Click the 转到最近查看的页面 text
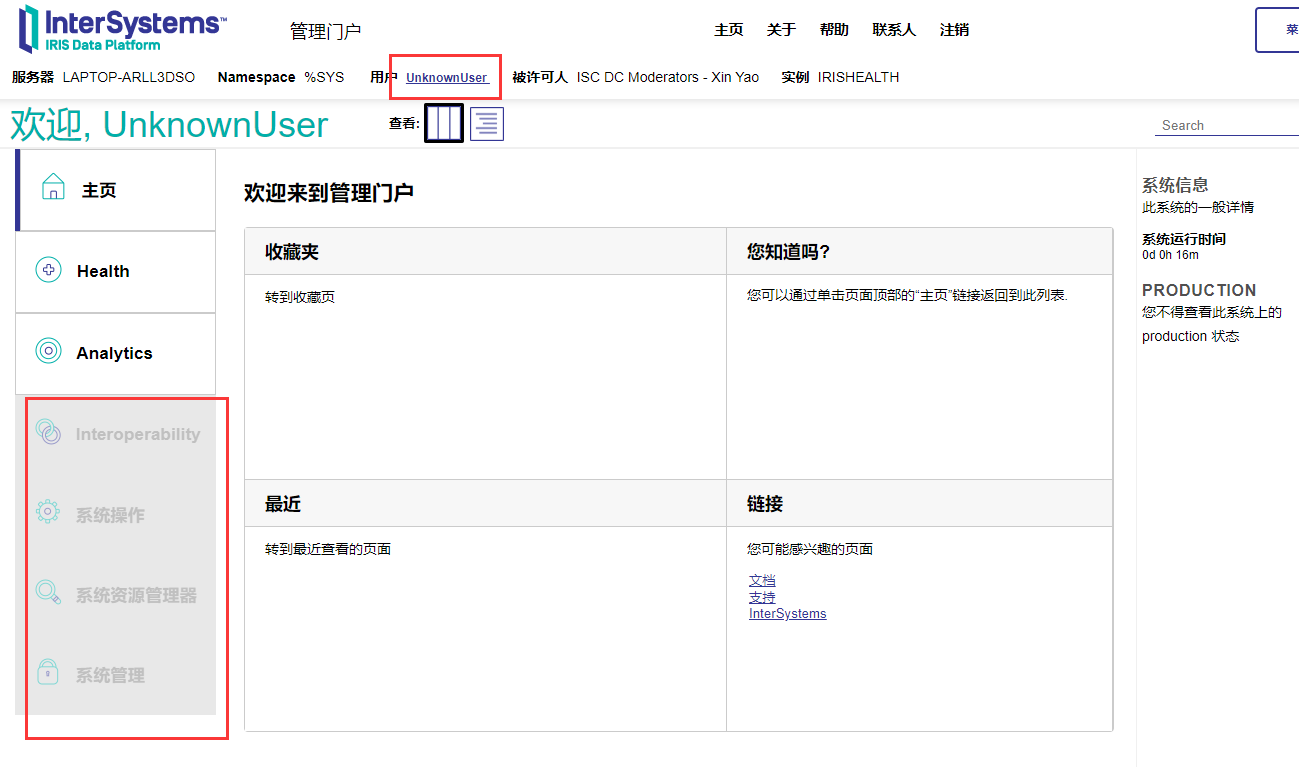1299x767 pixels. 328,549
